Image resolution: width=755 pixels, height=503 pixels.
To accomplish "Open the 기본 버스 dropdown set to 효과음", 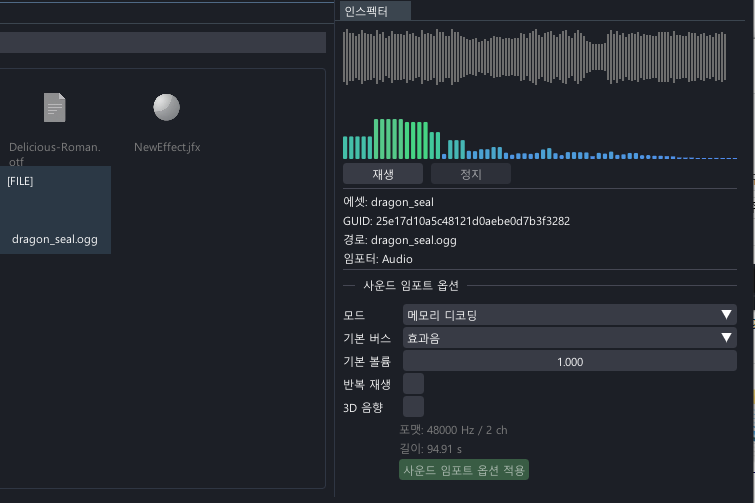I will (570, 338).
